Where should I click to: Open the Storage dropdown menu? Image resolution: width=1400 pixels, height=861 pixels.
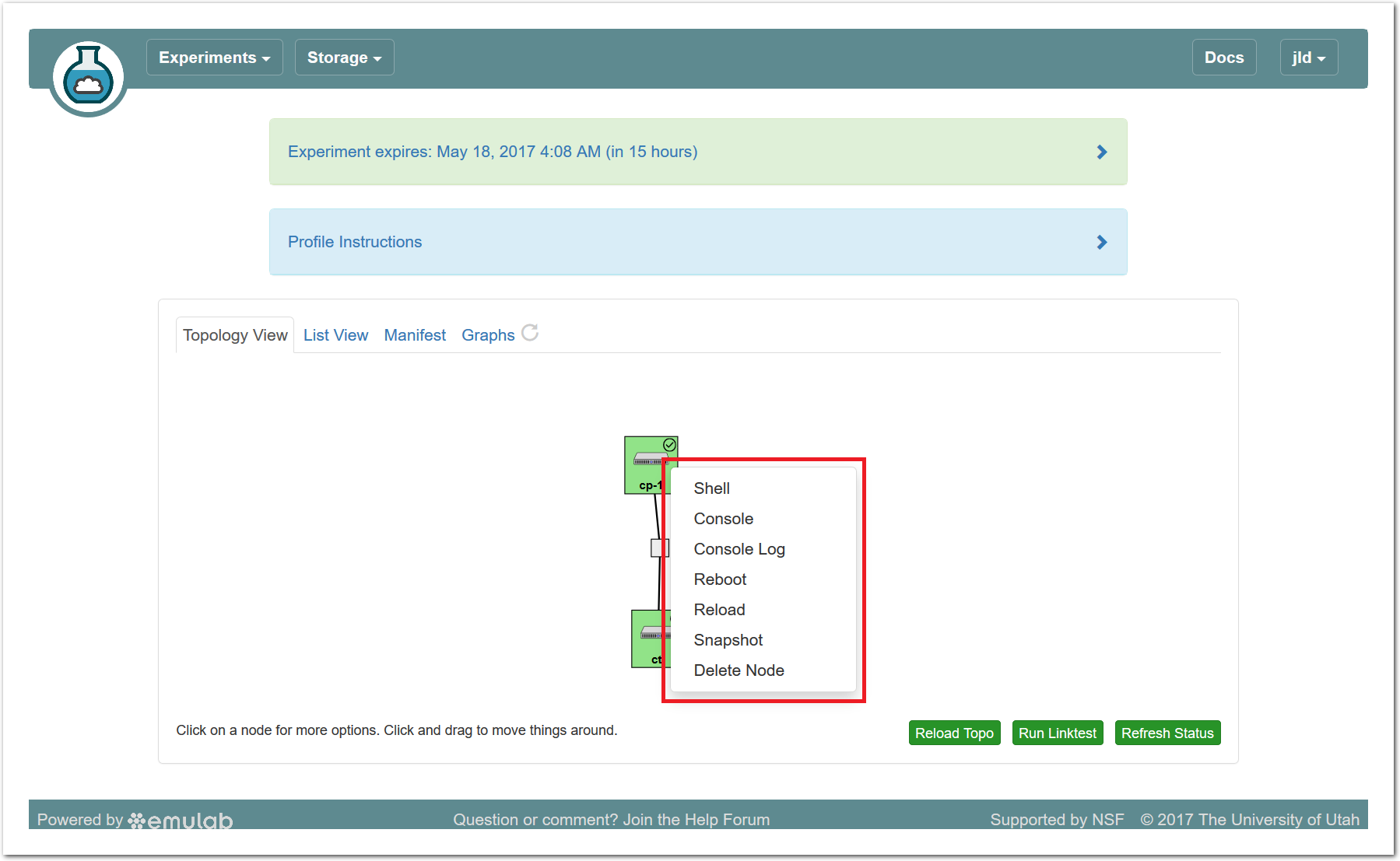pos(344,58)
